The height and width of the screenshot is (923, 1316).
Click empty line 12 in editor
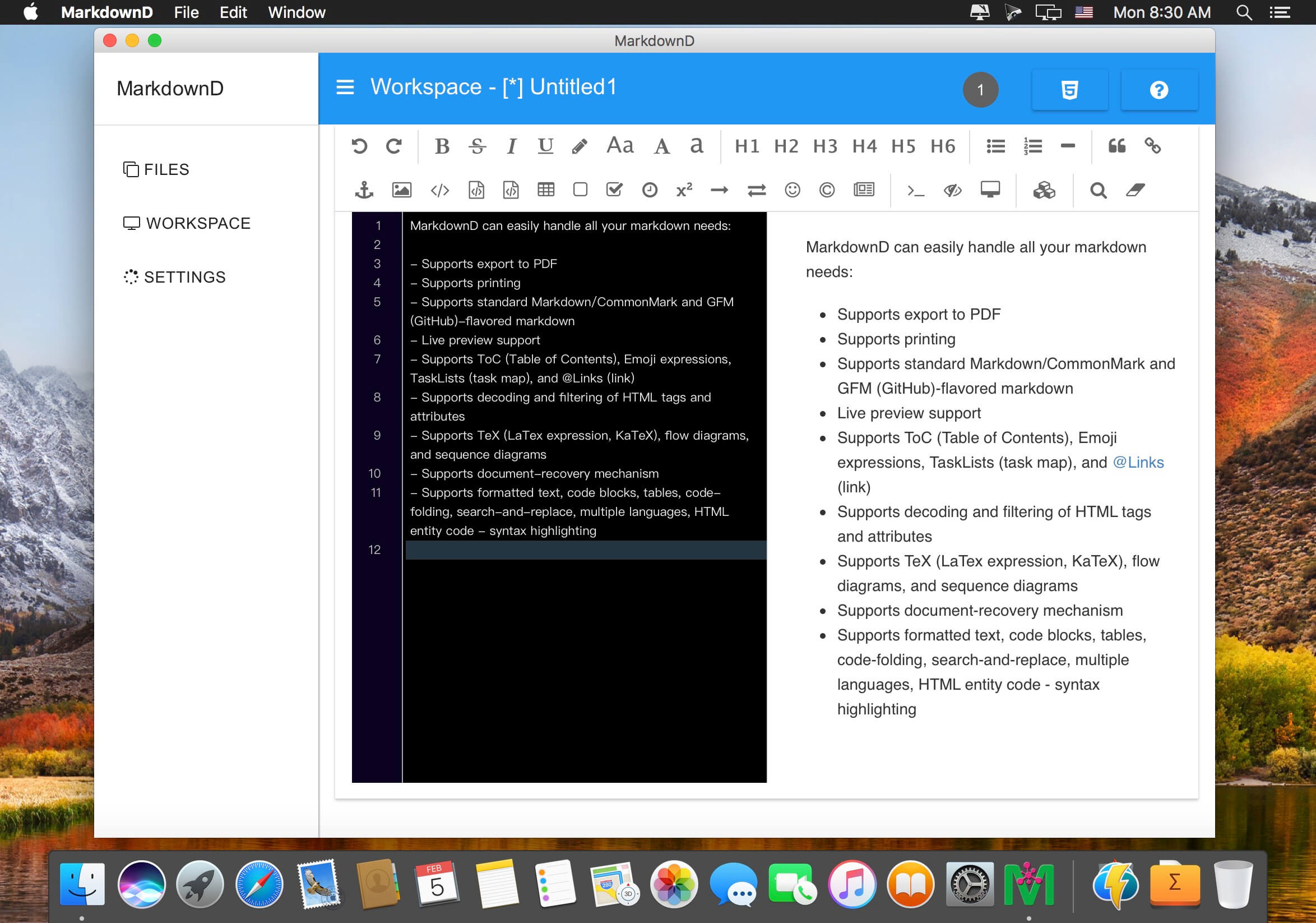(585, 550)
